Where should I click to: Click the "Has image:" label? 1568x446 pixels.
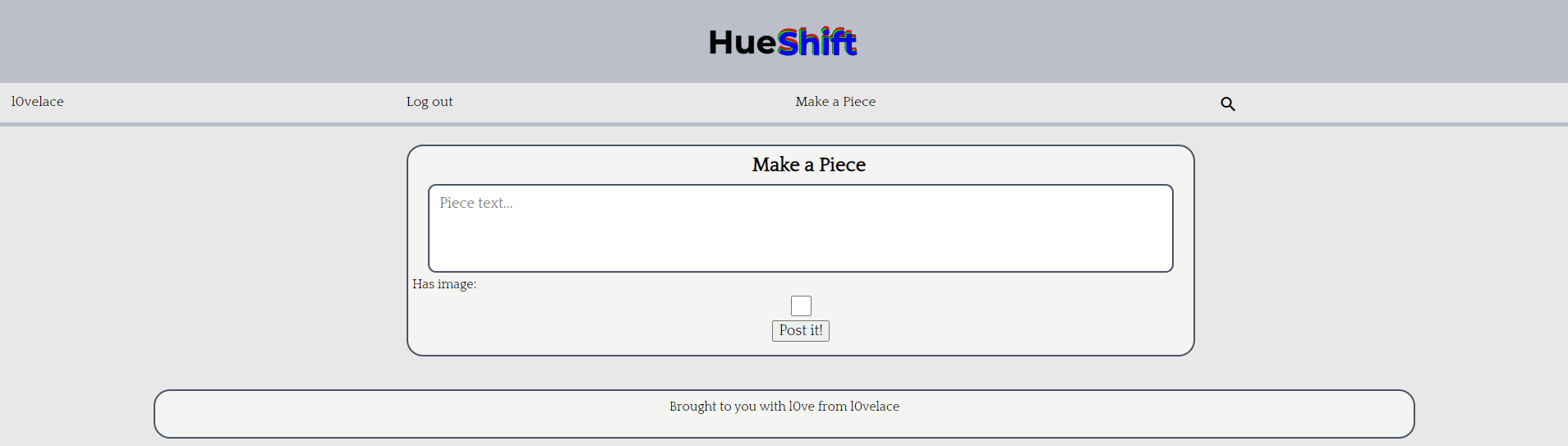click(x=444, y=284)
